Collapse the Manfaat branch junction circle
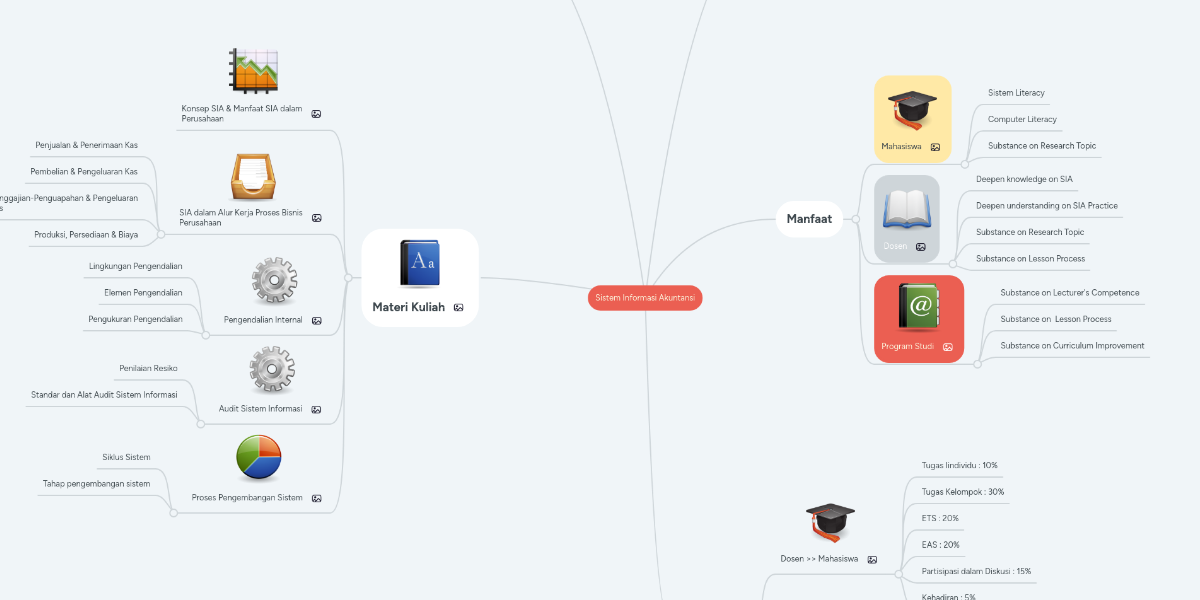This screenshot has width=1200, height=600. pyautogui.click(x=856, y=218)
